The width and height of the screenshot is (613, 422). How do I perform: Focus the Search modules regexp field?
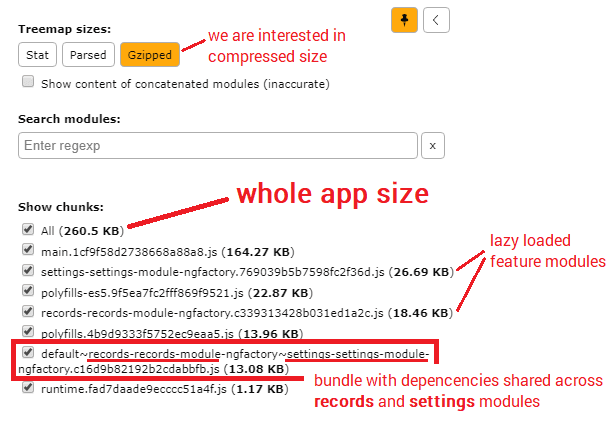[218, 145]
